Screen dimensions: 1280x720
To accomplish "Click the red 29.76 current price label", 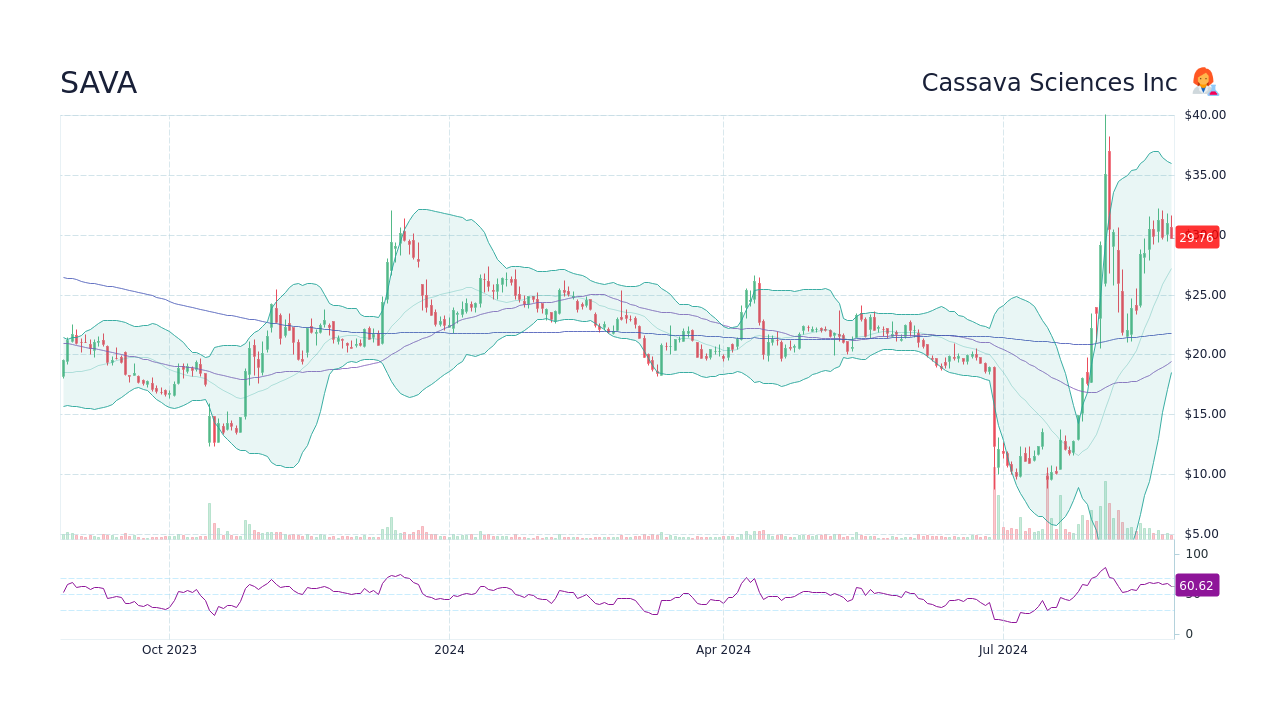I will pyautogui.click(x=1197, y=237).
